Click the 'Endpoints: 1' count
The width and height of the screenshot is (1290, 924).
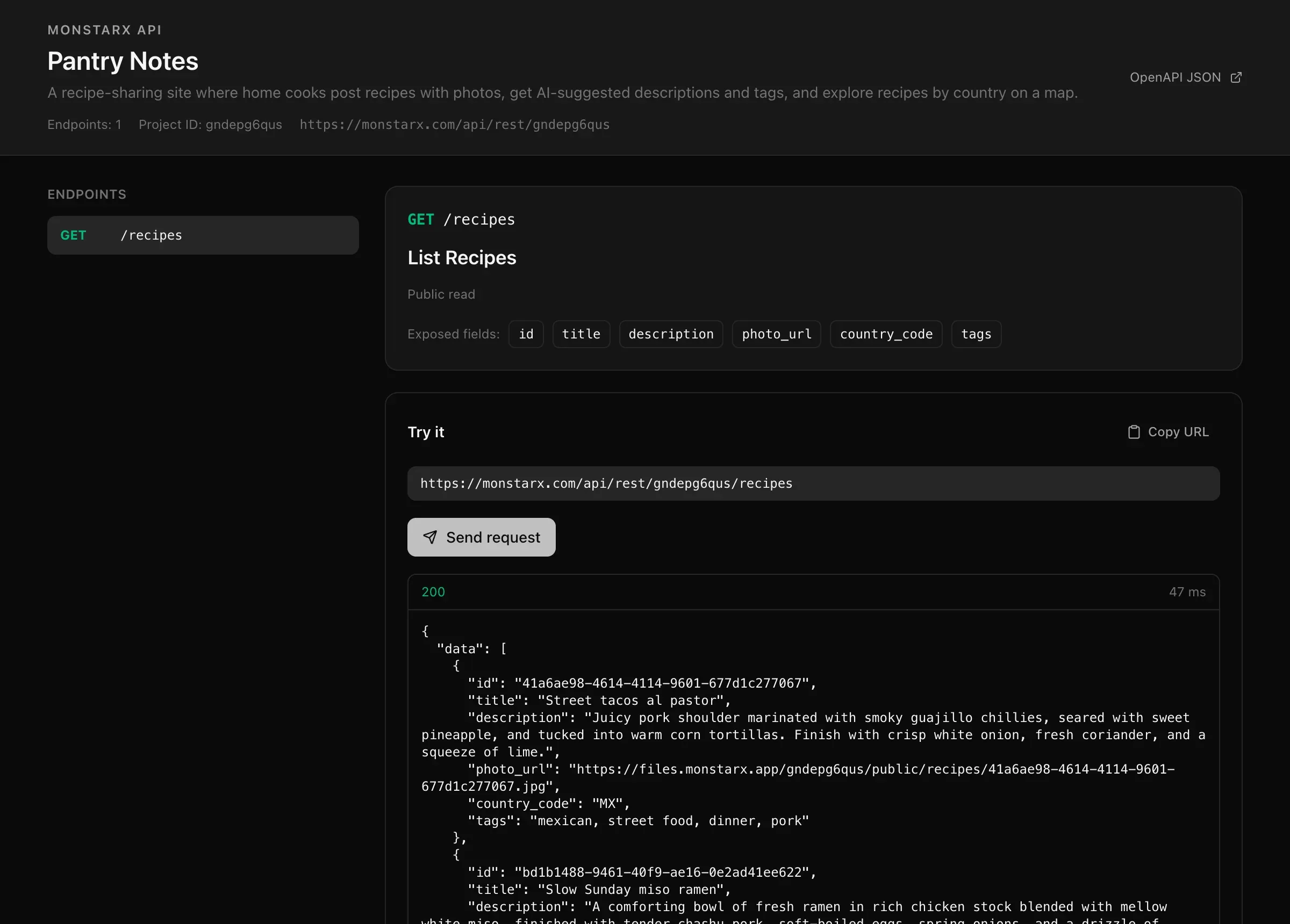click(84, 125)
